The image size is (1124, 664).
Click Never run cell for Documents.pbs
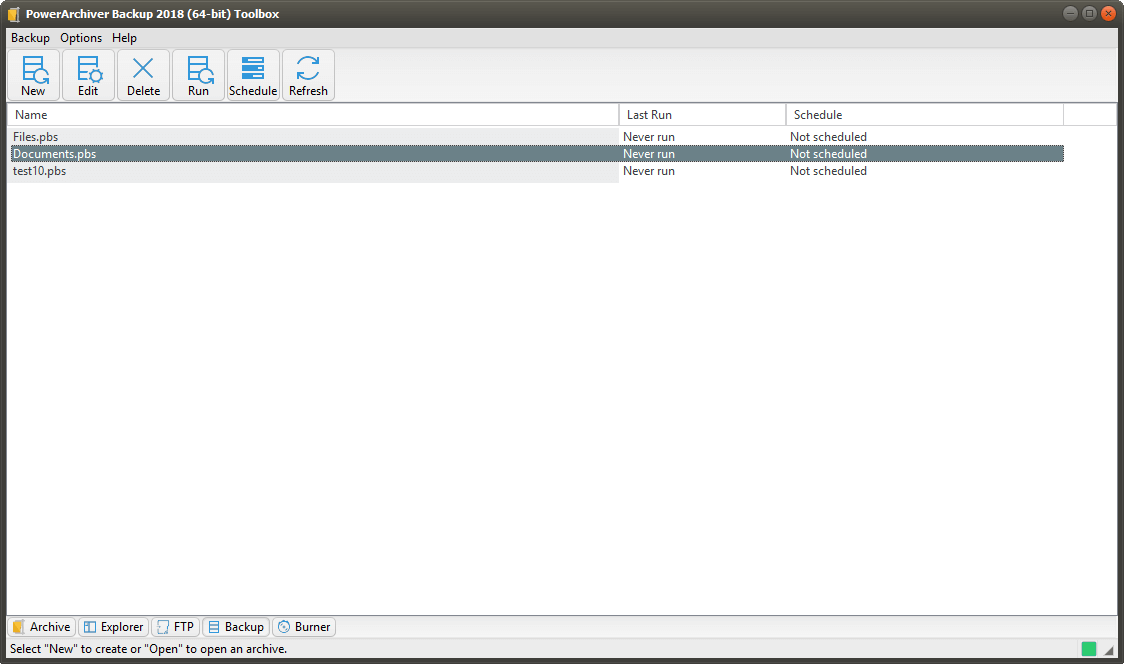pyautogui.click(x=649, y=154)
